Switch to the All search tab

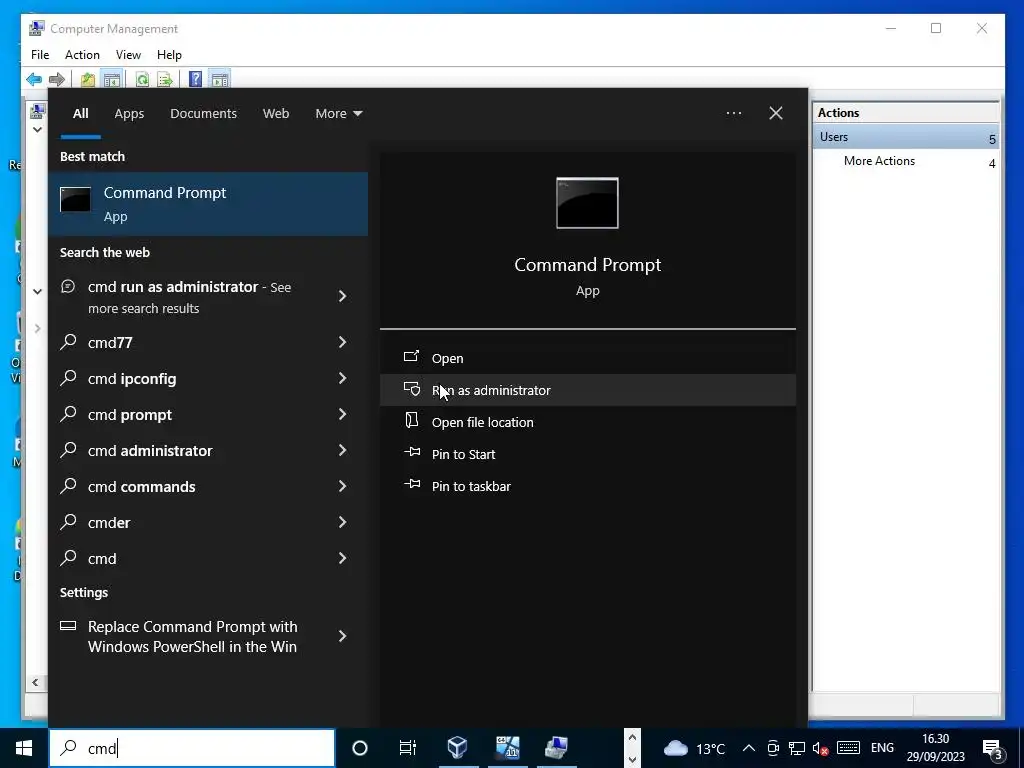[80, 114]
